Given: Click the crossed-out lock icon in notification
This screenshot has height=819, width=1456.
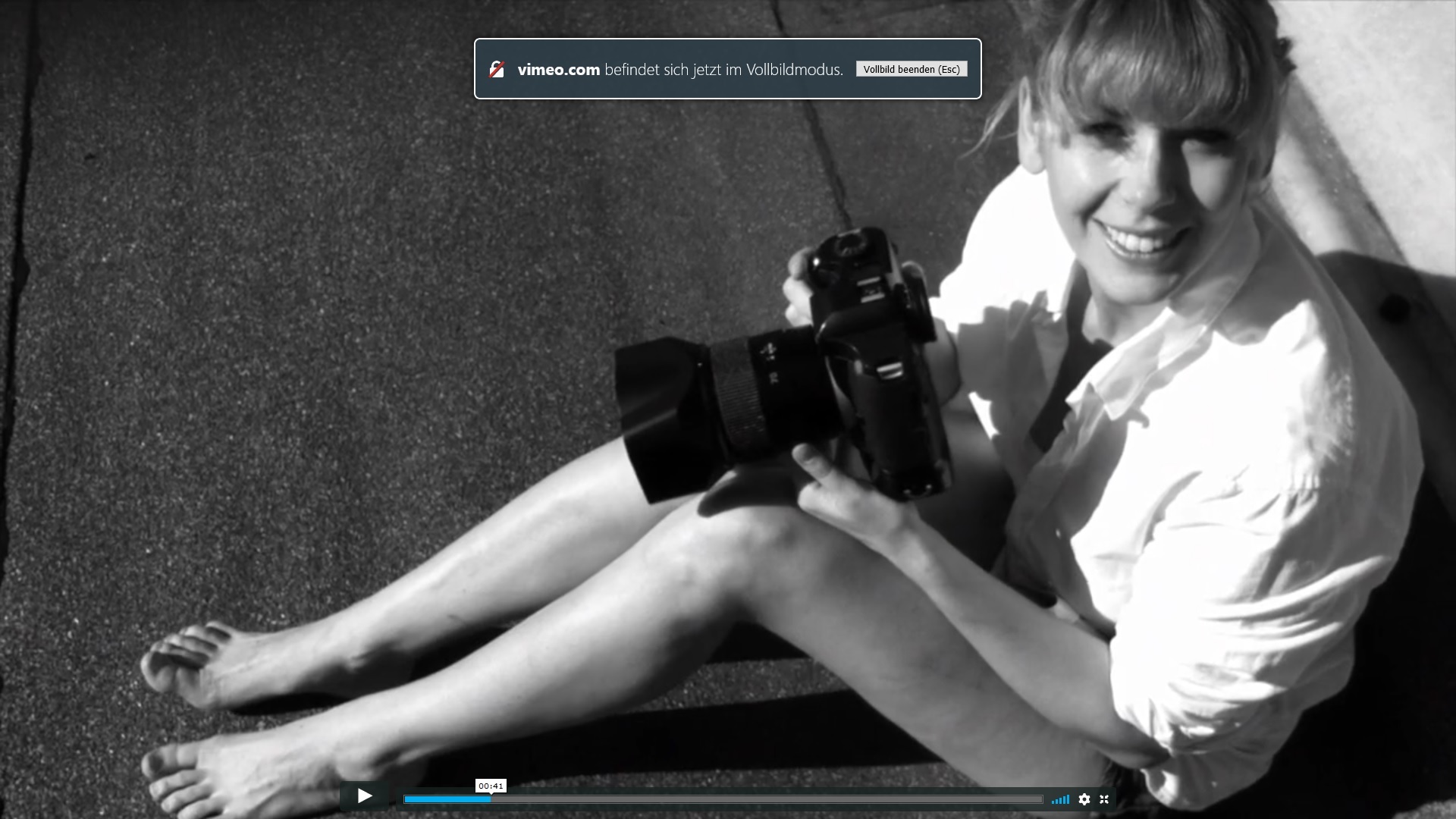Looking at the screenshot, I should click(x=497, y=70).
